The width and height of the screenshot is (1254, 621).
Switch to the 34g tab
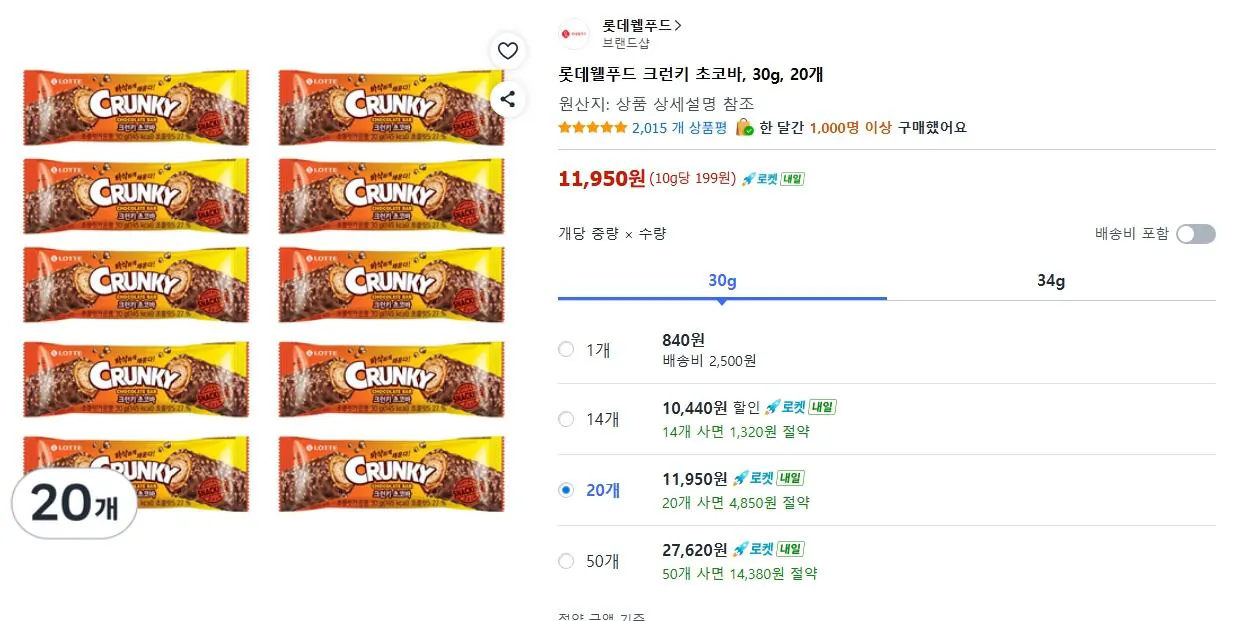point(1051,280)
